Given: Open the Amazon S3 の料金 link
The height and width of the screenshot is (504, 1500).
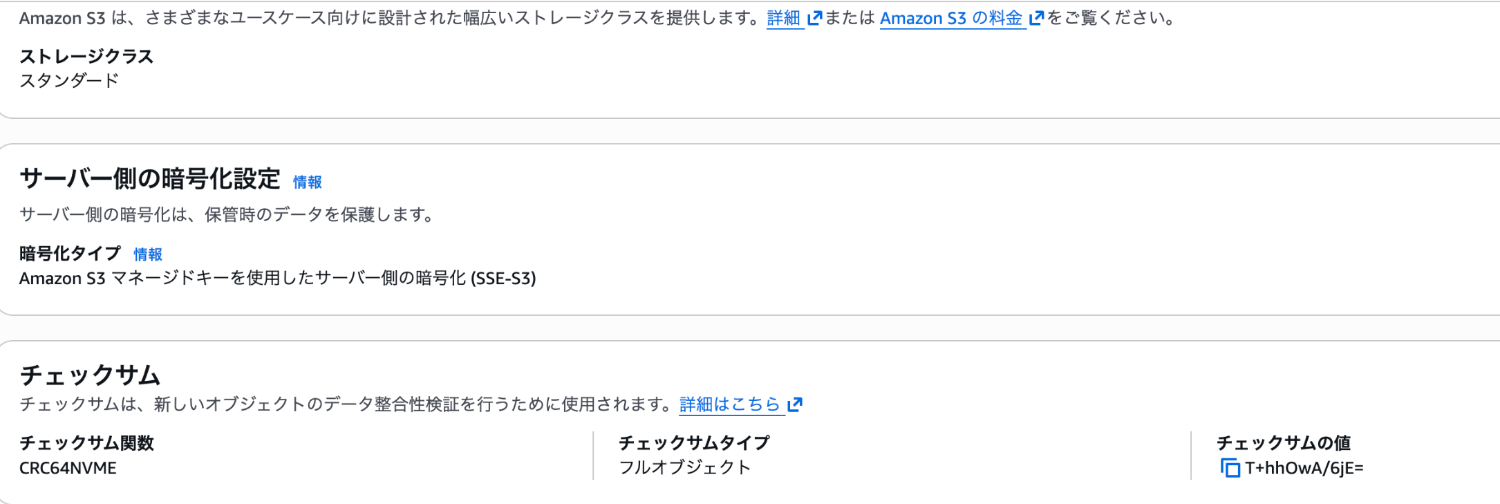Looking at the screenshot, I should (x=952, y=19).
